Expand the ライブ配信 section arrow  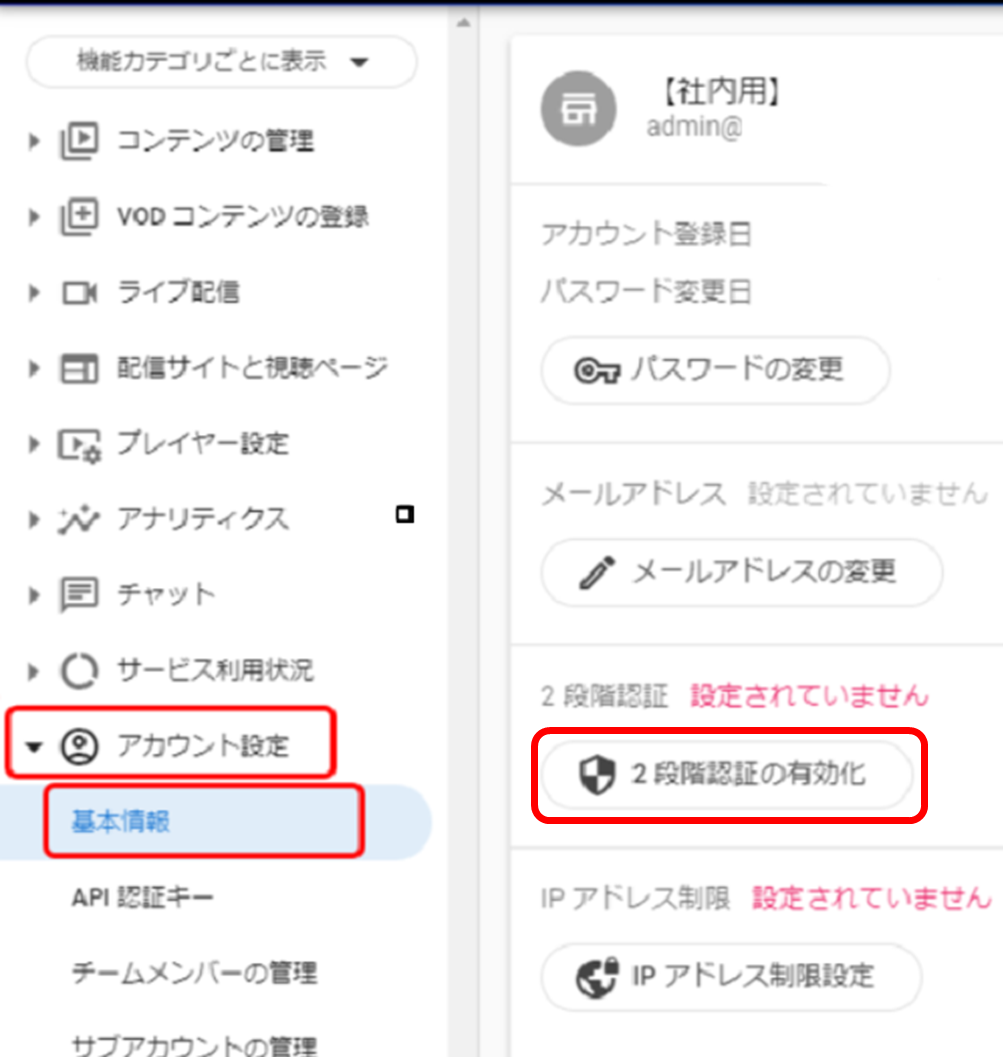point(36,293)
